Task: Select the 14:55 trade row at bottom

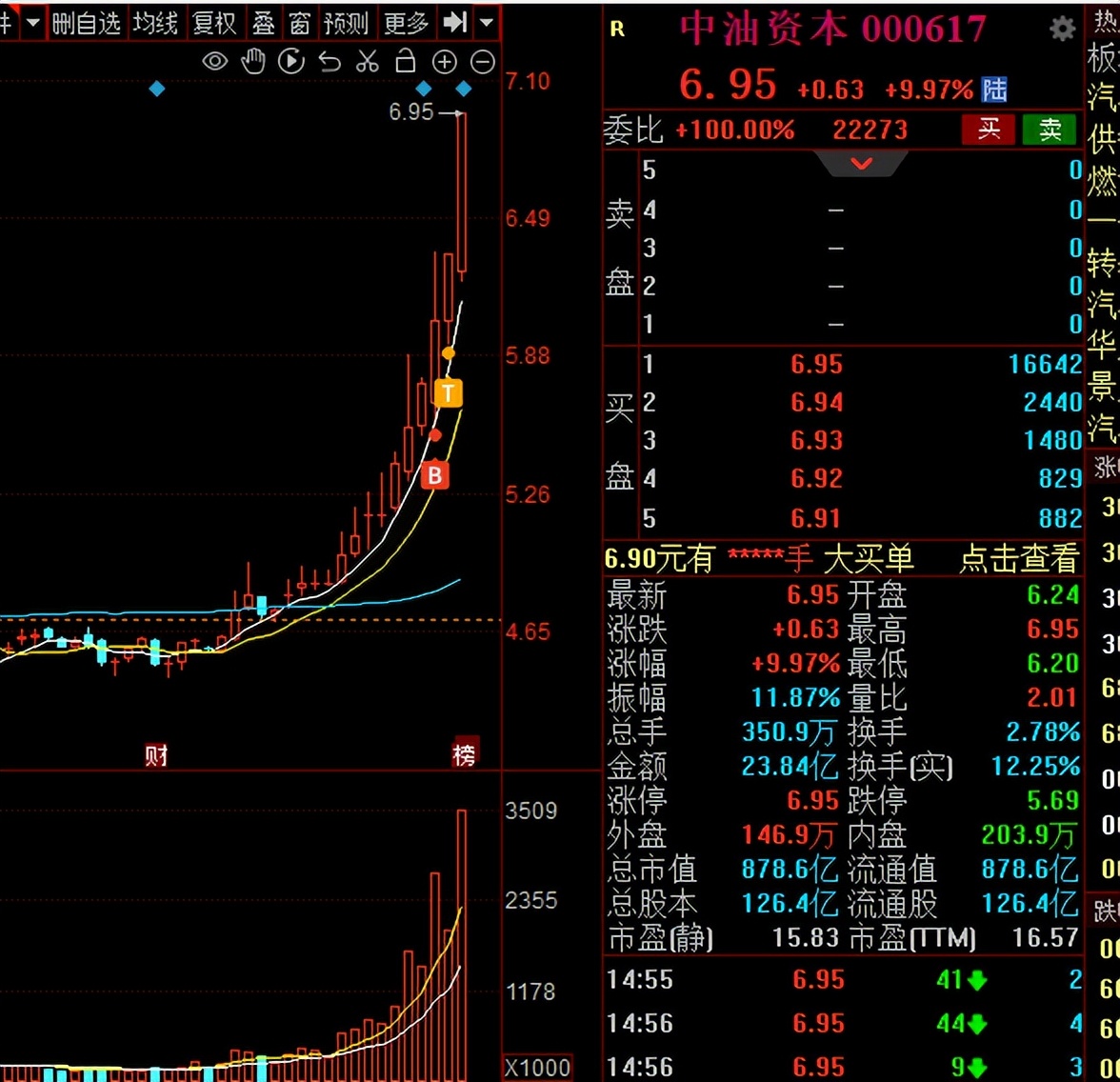Action: [x=838, y=979]
